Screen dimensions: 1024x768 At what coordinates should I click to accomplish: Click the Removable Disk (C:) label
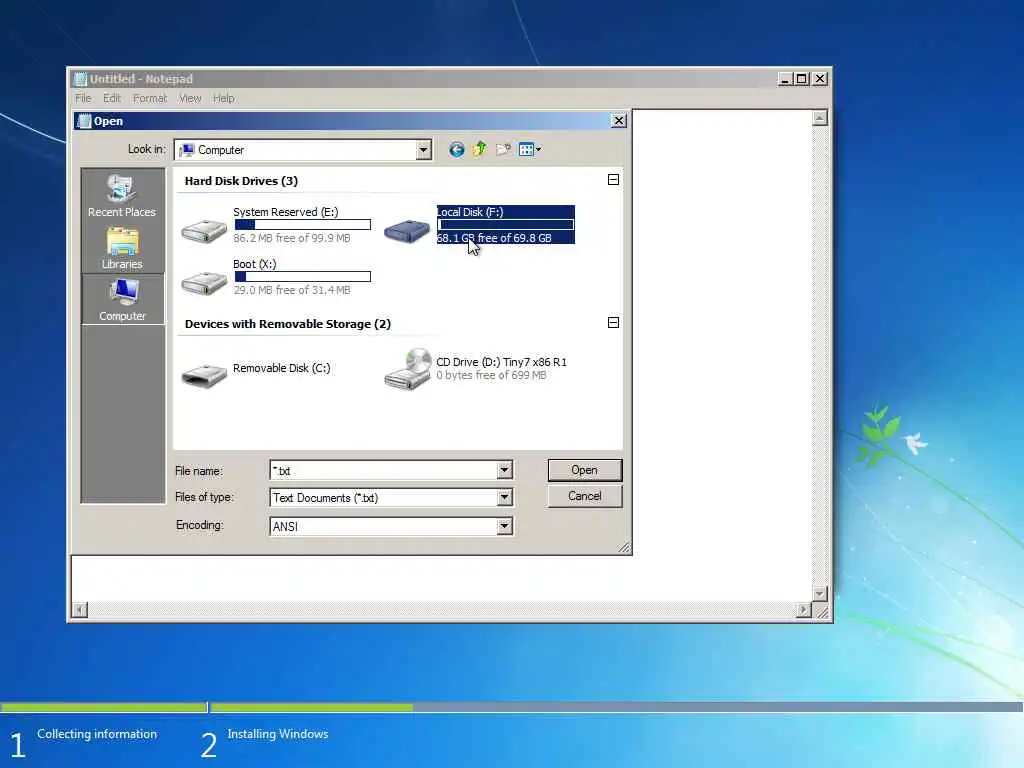coord(281,368)
